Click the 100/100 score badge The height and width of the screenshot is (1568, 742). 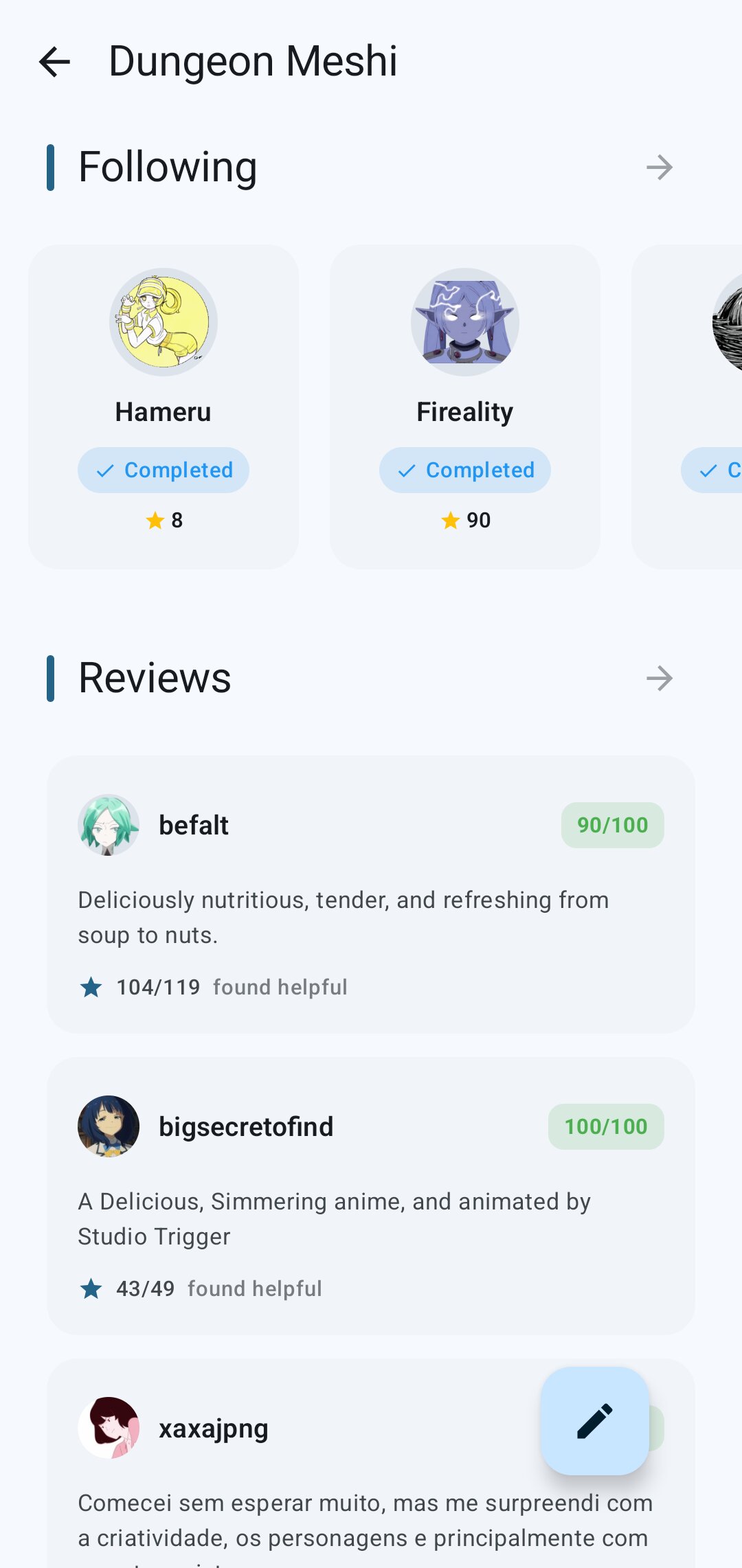[606, 1126]
